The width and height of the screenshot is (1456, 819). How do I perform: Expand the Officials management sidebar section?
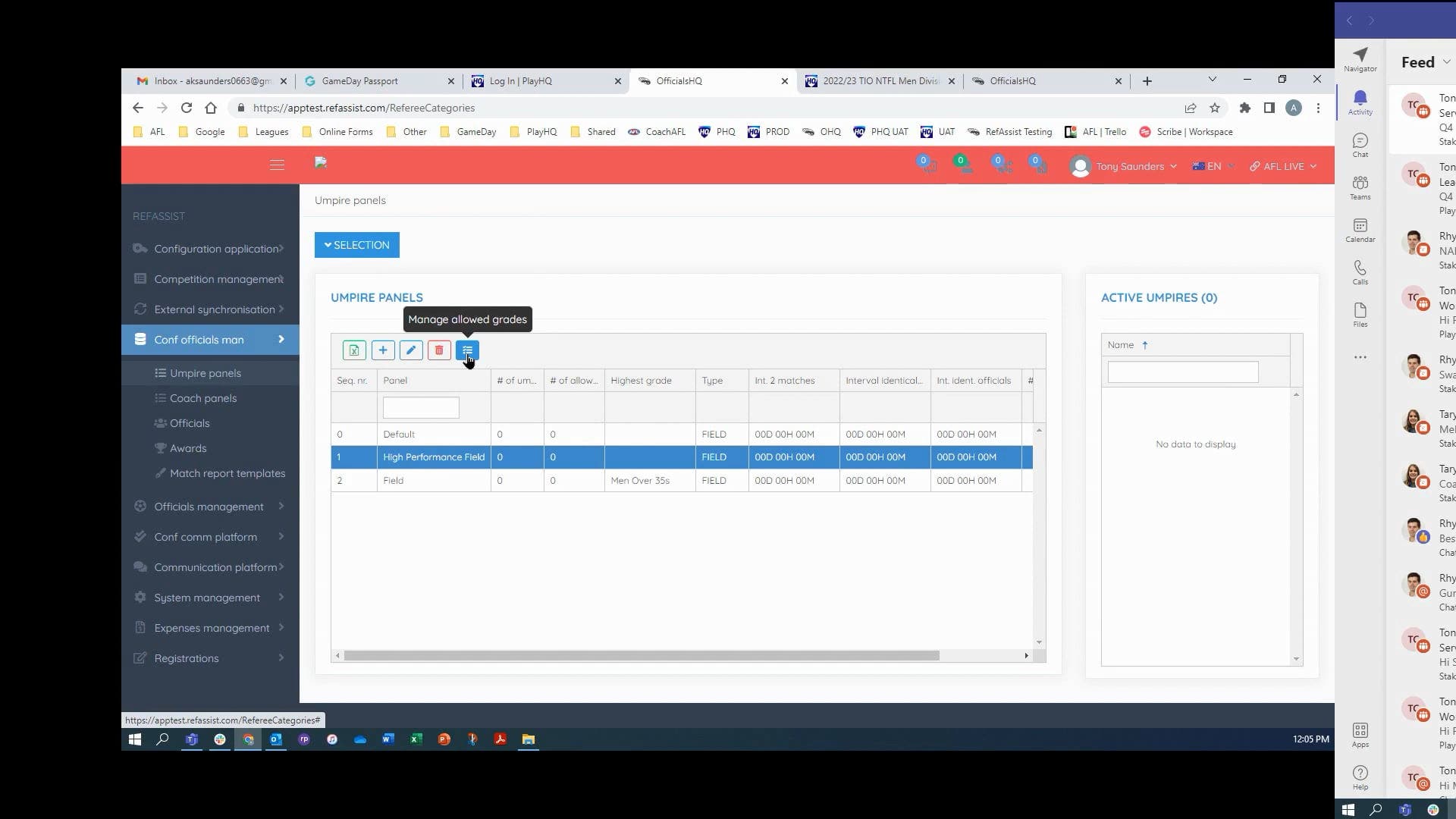tap(210, 507)
